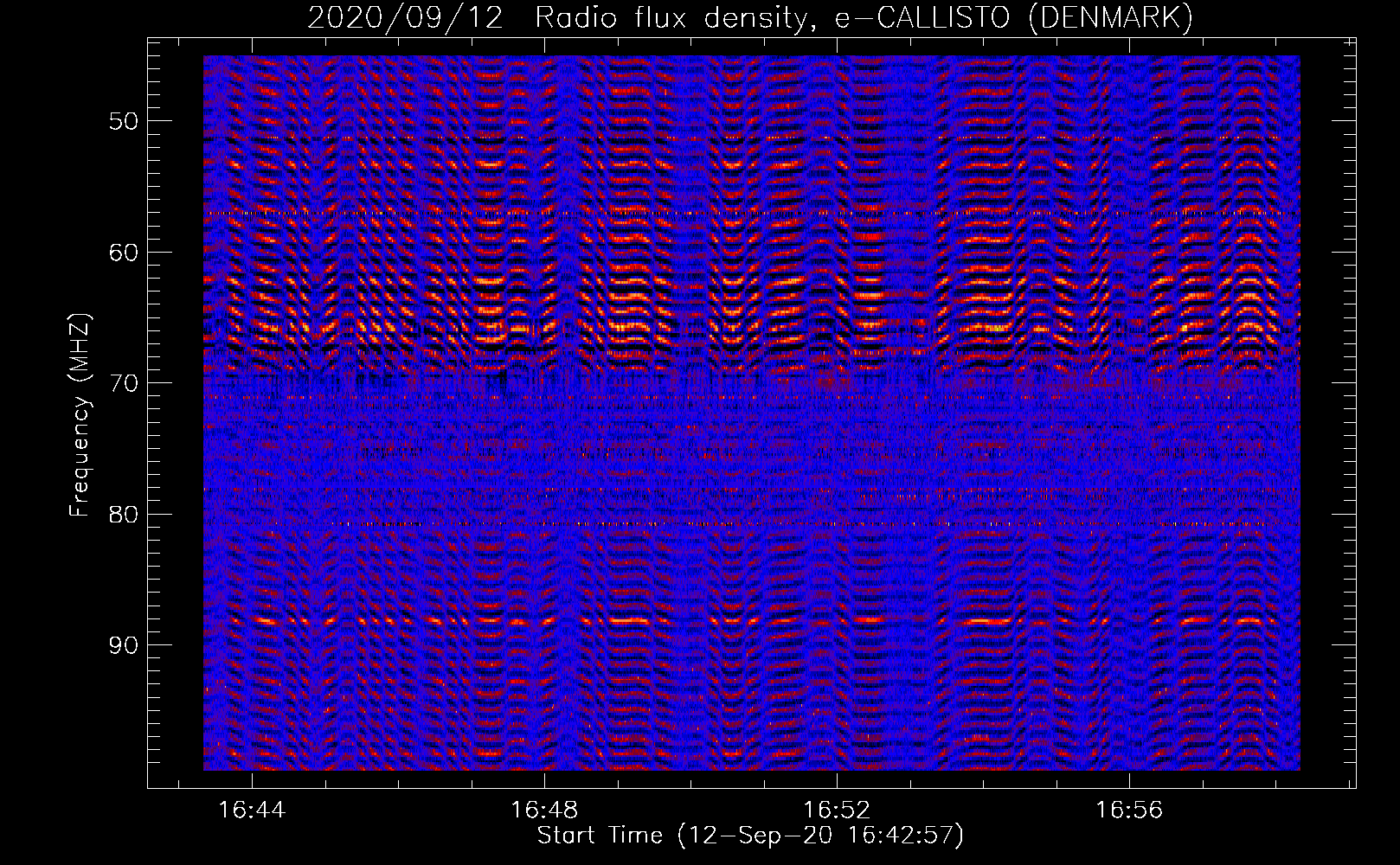Select the 'e-CALLISTO (DENMARK)' title text

[x=1013, y=18]
